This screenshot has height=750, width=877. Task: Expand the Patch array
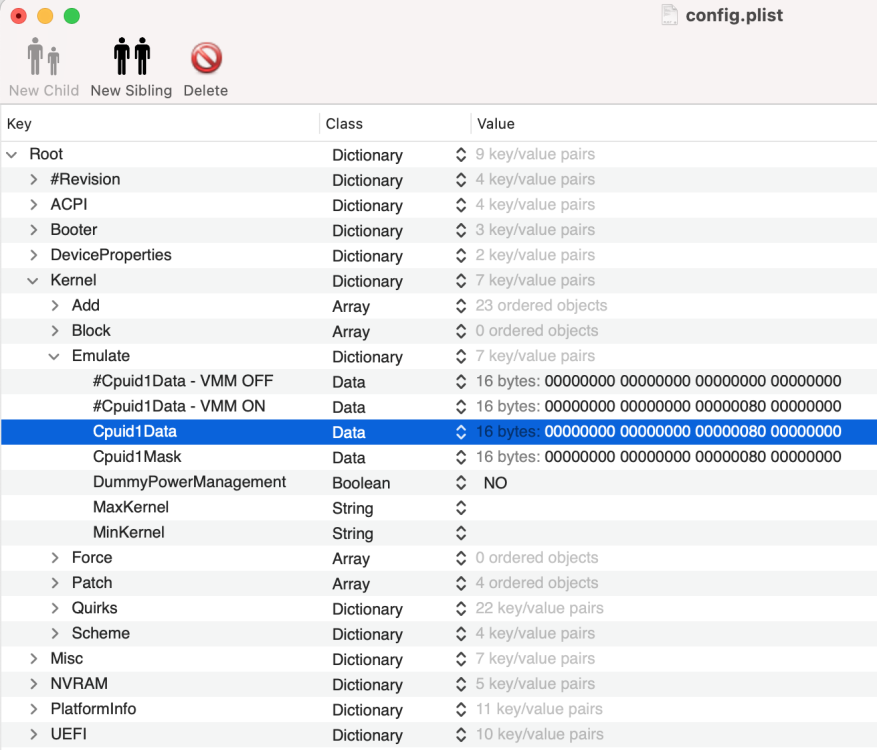[55, 583]
